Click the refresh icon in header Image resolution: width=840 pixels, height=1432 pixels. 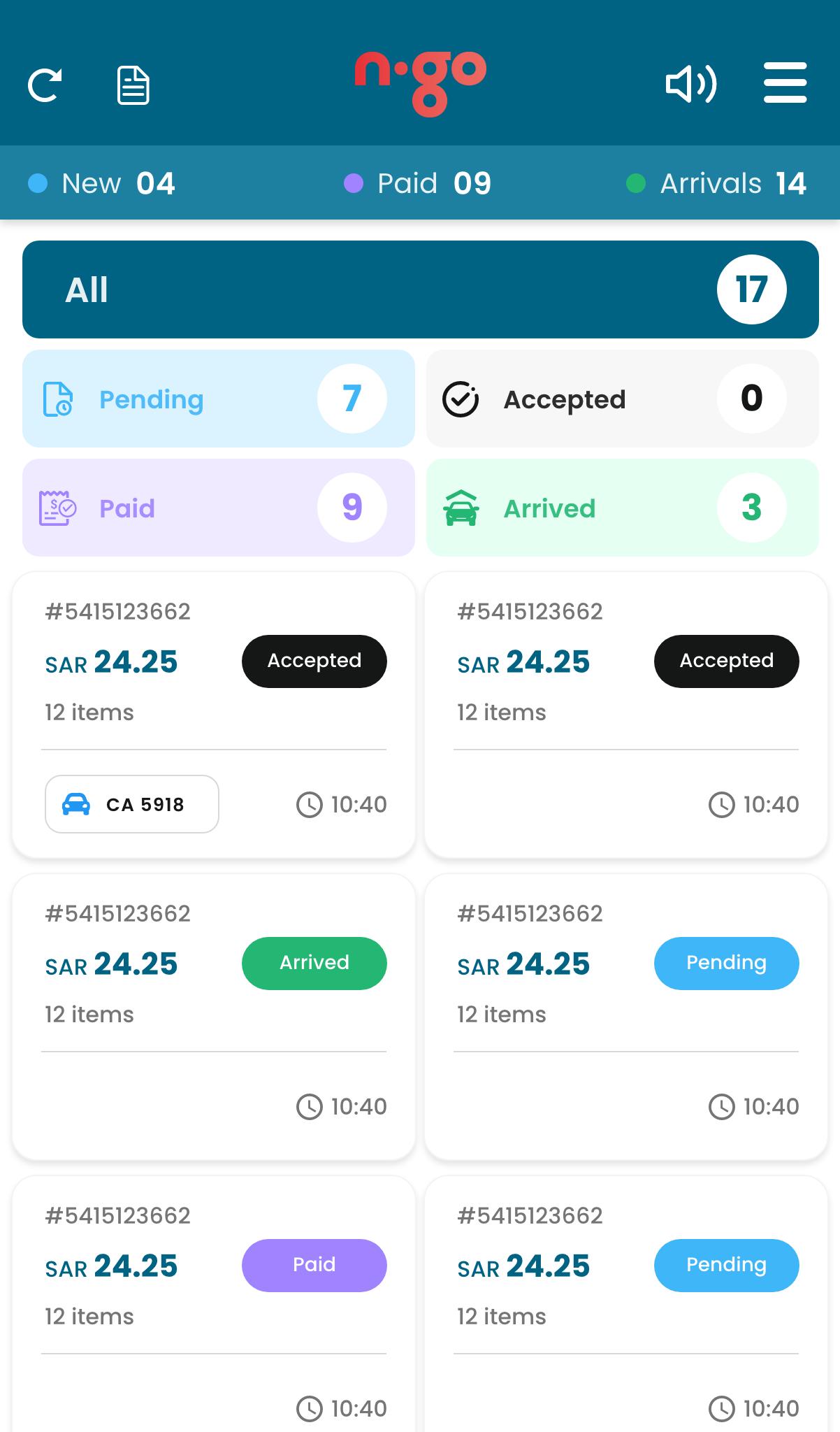point(45,85)
